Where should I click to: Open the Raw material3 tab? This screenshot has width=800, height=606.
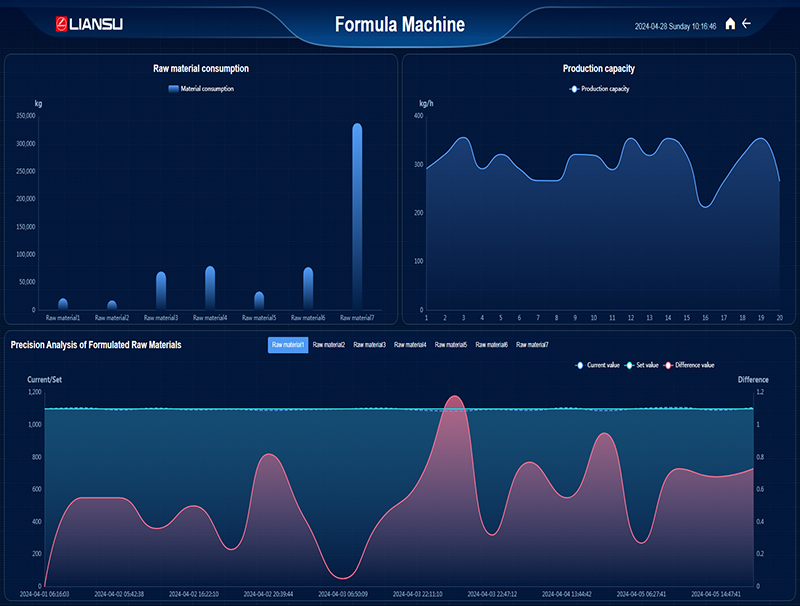coord(369,345)
